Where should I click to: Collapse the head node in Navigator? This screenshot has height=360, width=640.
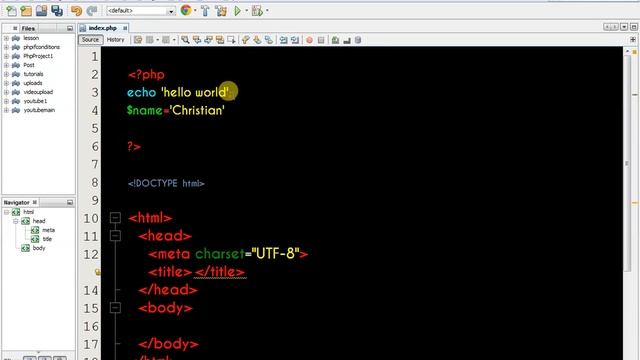16,221
